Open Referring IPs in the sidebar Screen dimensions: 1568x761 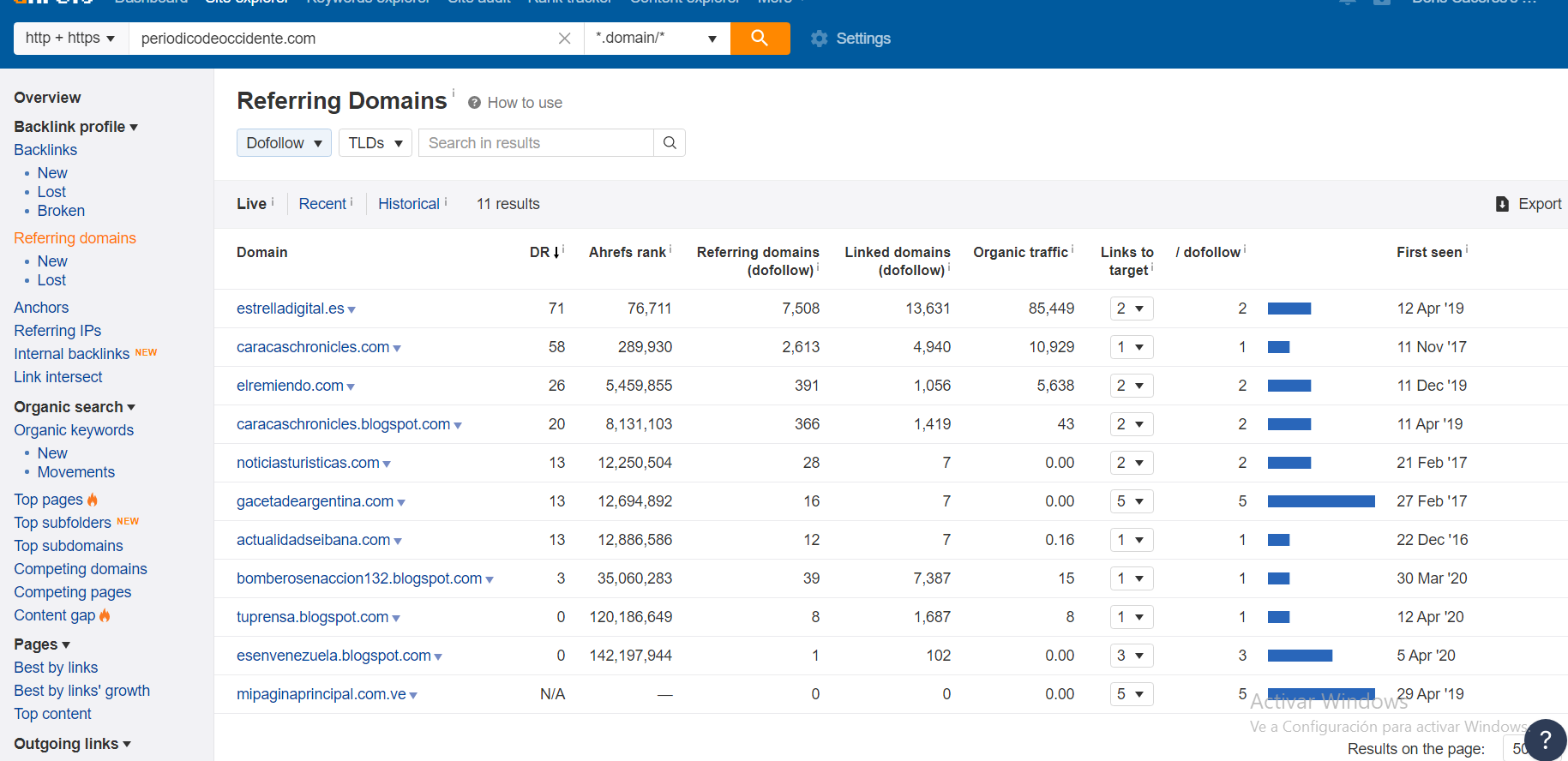pyautogui.click(x=57, y=331)
